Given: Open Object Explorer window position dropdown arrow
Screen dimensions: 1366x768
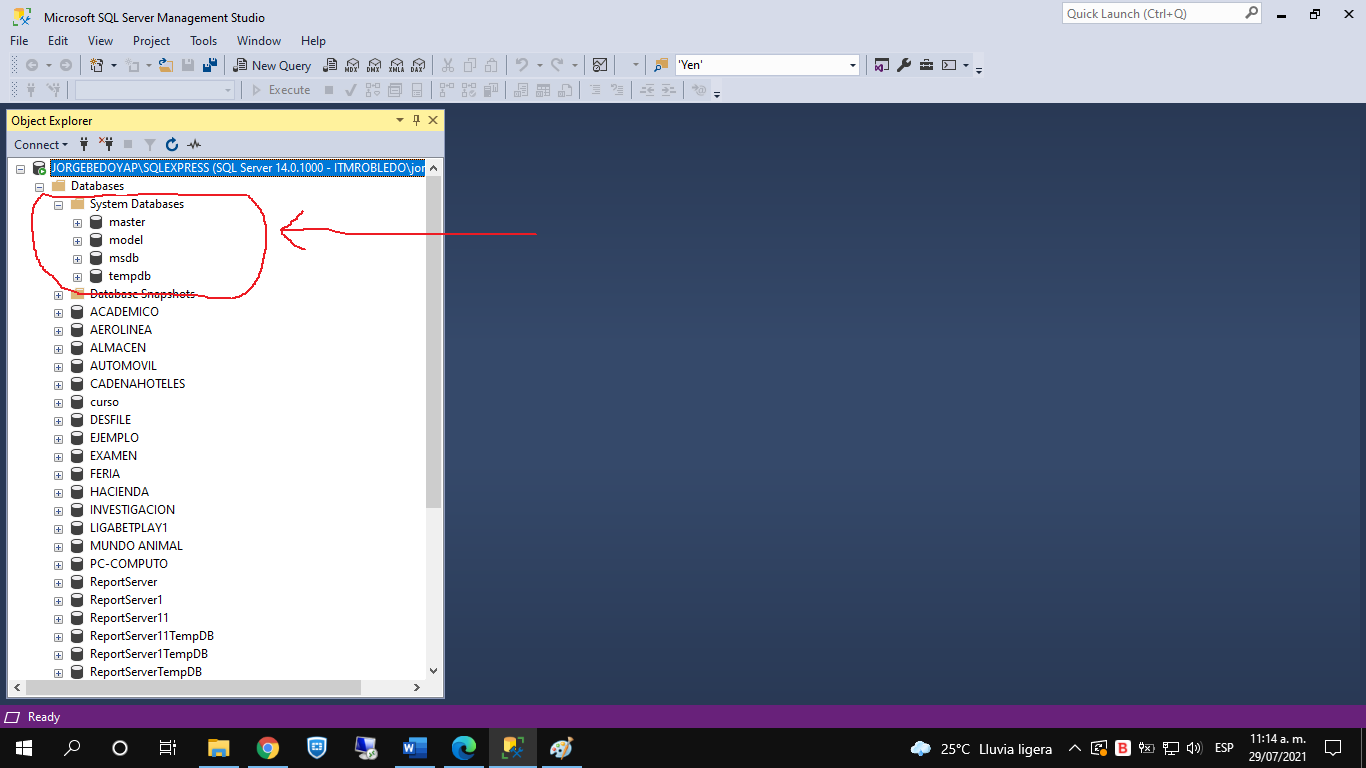Looking at the screenshot, I should point(401,120).
